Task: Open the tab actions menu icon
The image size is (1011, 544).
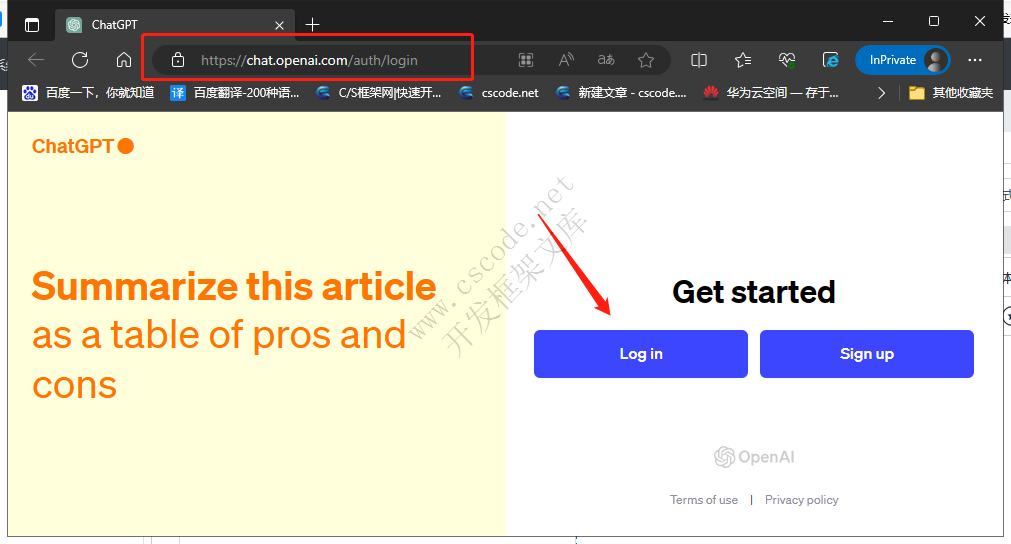Action: click(32, 24)
